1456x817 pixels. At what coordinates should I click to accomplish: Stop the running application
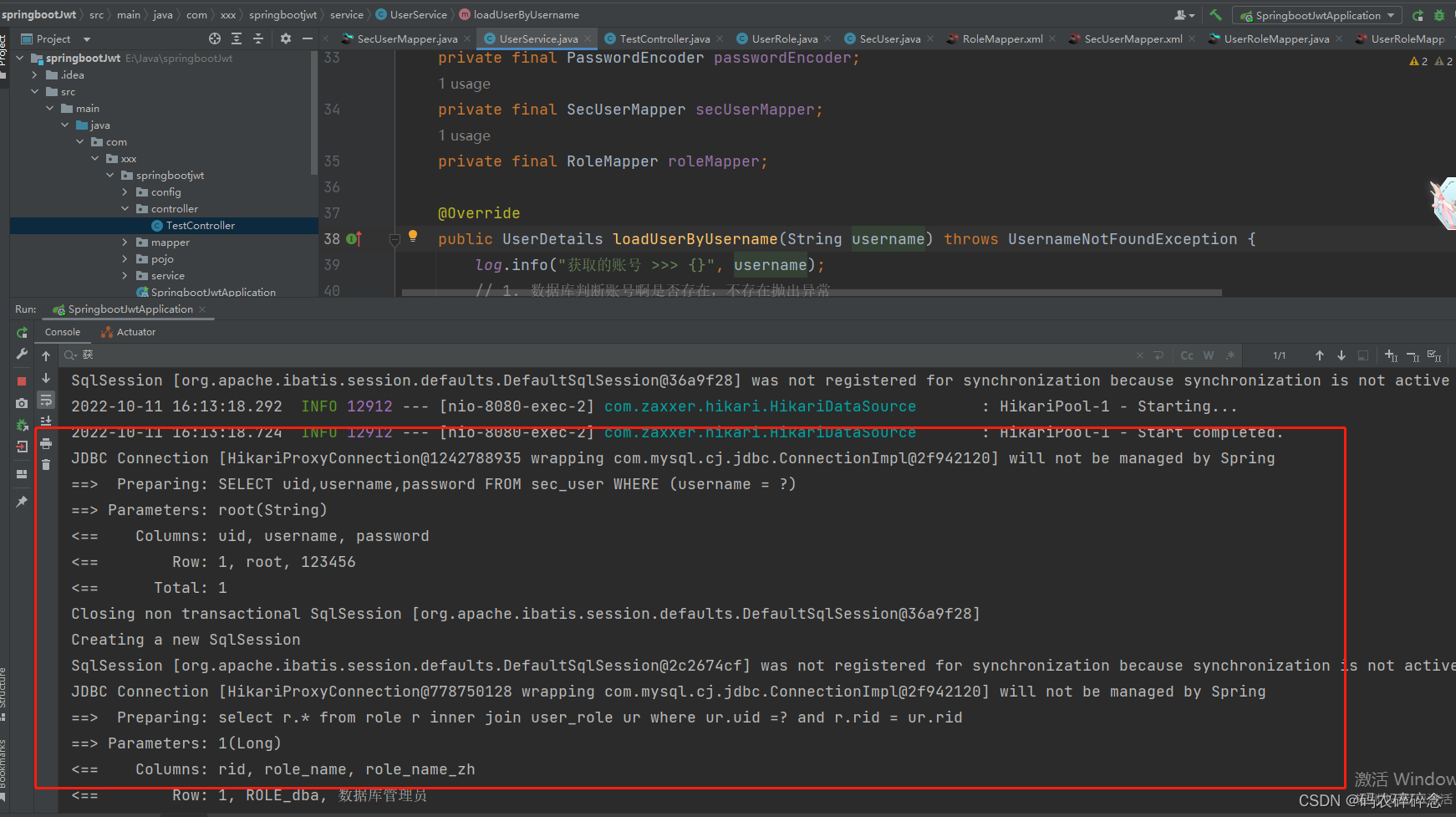(x=22, y=380)
